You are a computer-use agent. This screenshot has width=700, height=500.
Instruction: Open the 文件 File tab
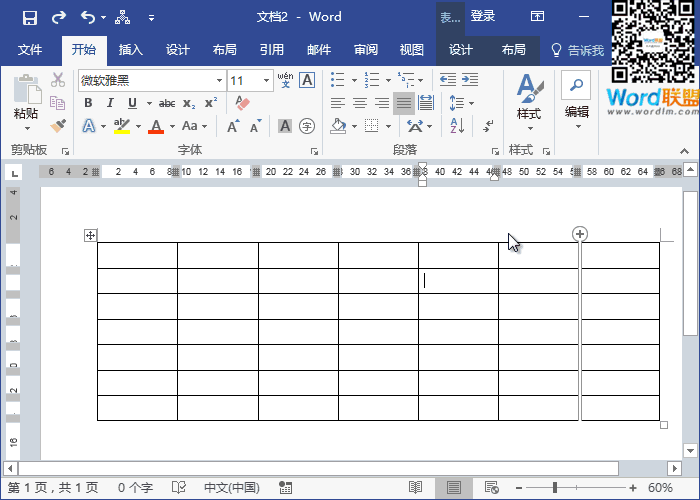pyautogui.click(x=30, y=50)
